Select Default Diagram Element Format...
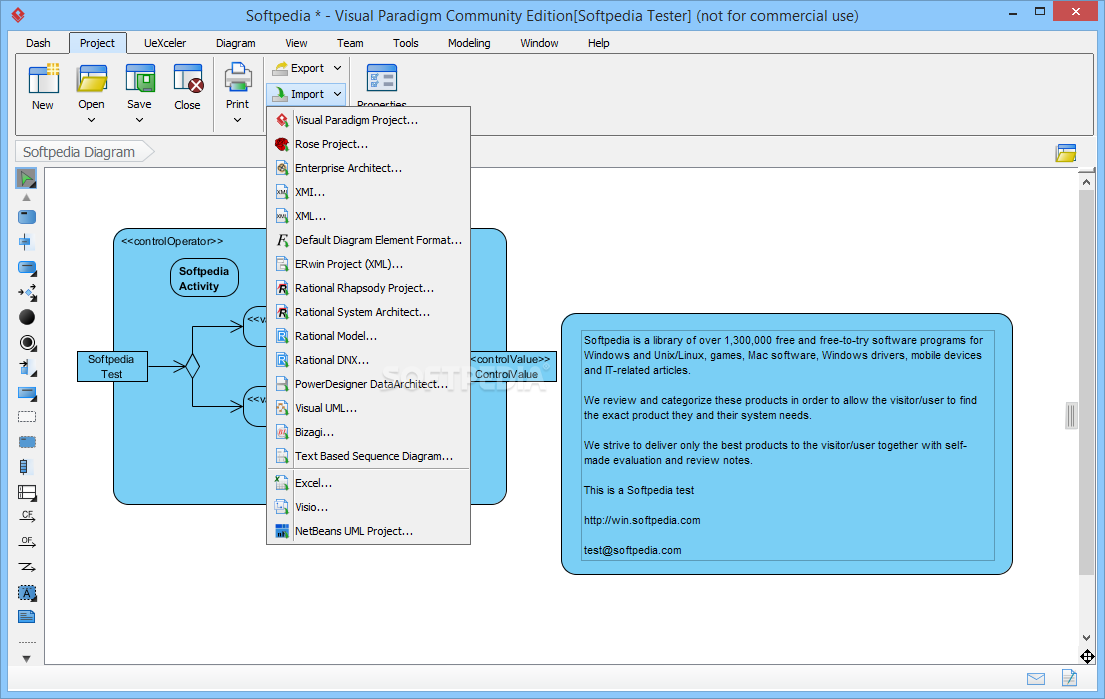1105x699 pixels. 369,240
